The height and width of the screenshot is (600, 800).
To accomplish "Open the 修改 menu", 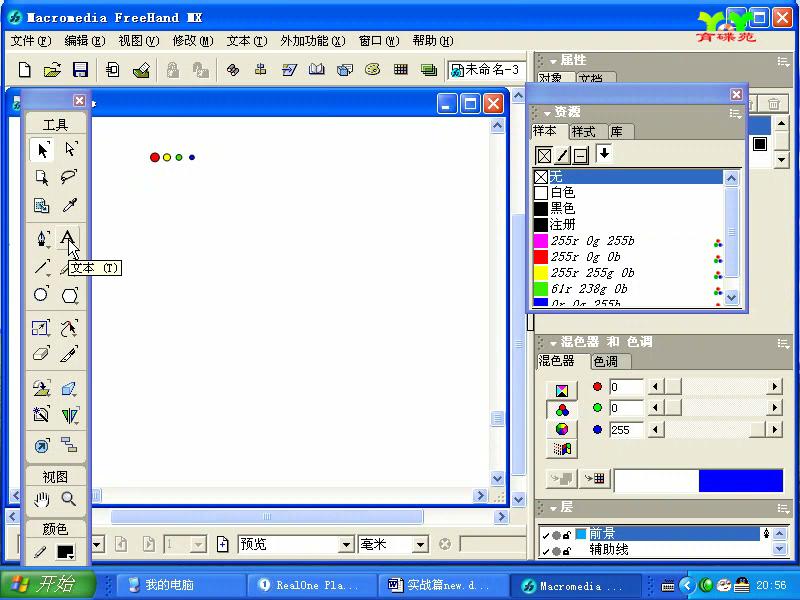I will (x=193, y=41).
